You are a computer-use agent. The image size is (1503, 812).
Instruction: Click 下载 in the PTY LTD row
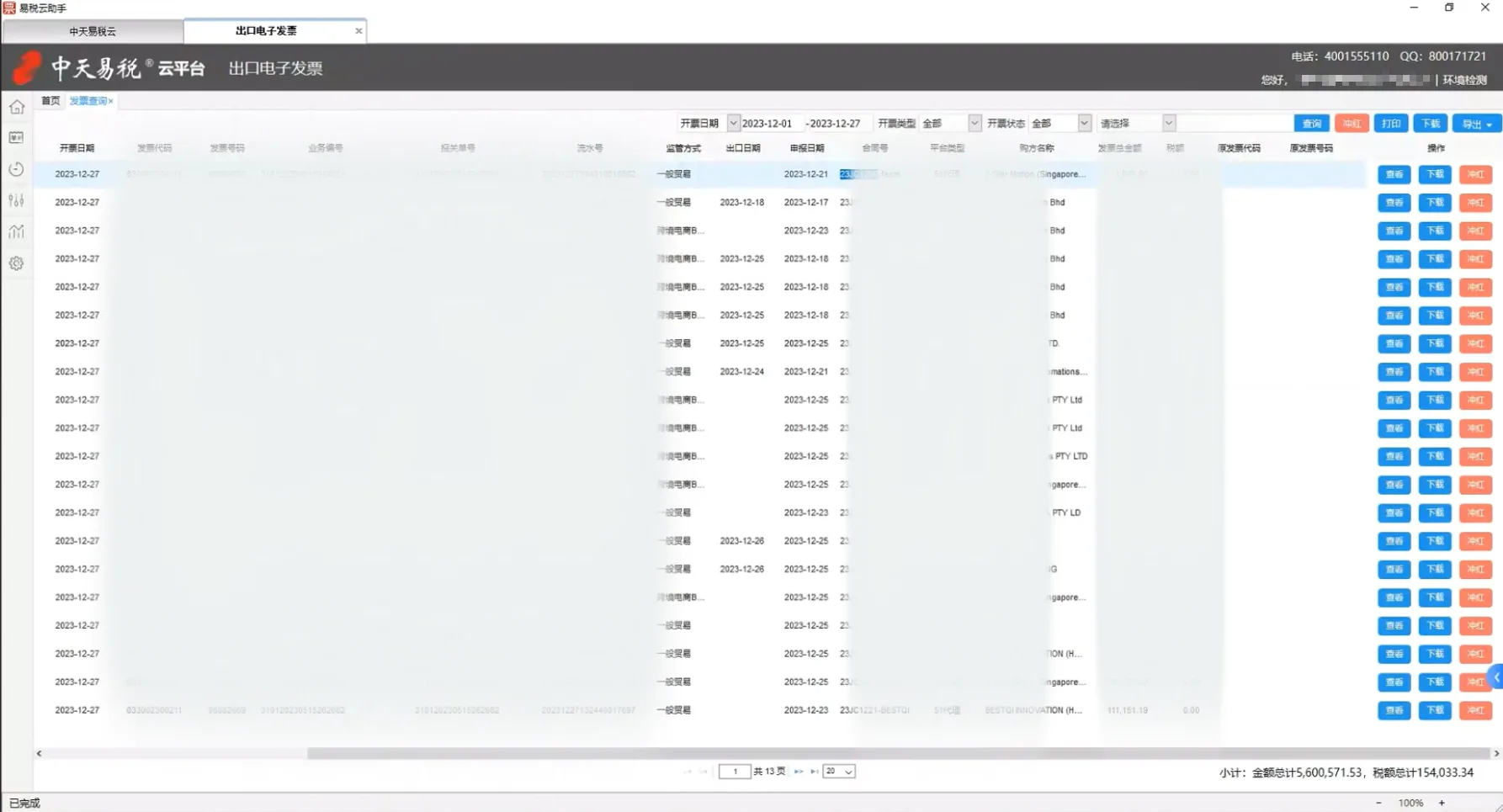pos(1435,457)
